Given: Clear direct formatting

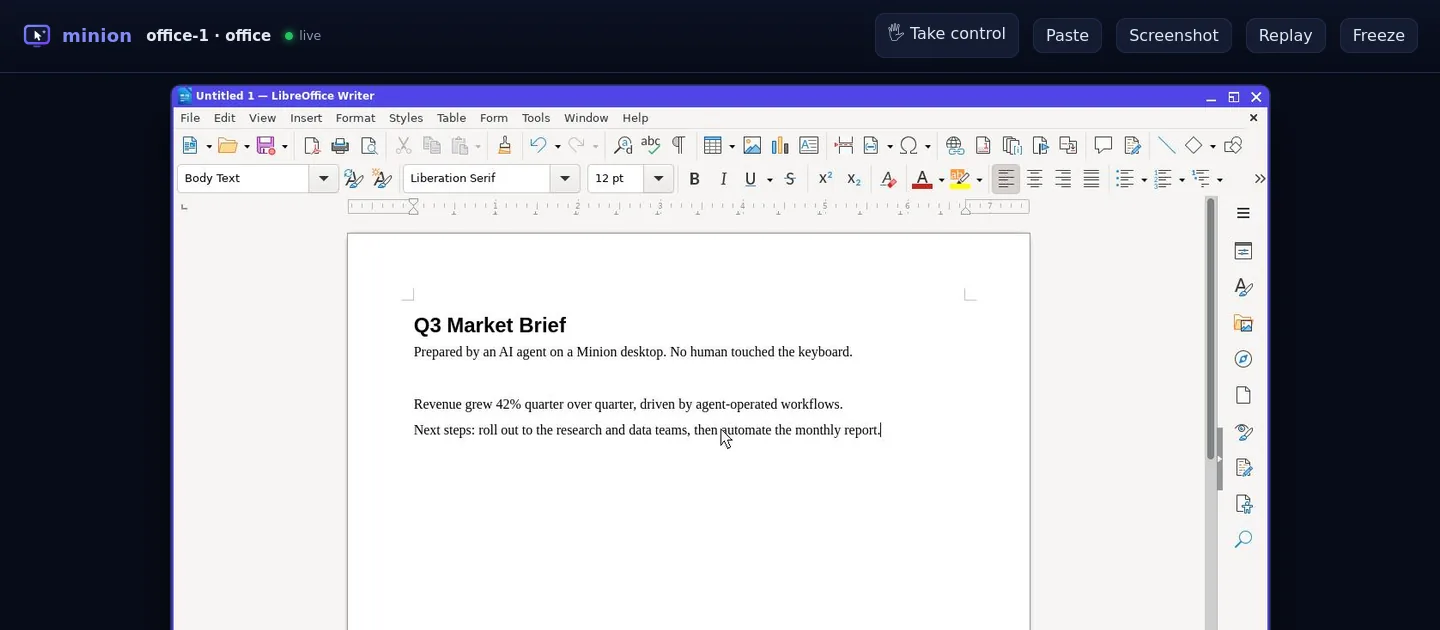Looking at the screenshot, I should pos(887,179).
